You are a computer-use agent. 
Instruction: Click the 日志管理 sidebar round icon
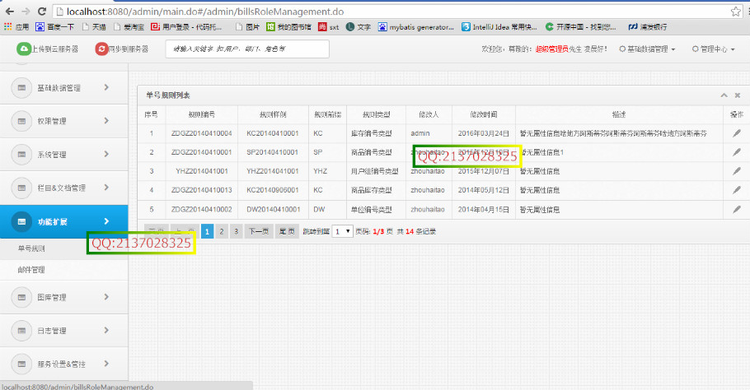22,331
